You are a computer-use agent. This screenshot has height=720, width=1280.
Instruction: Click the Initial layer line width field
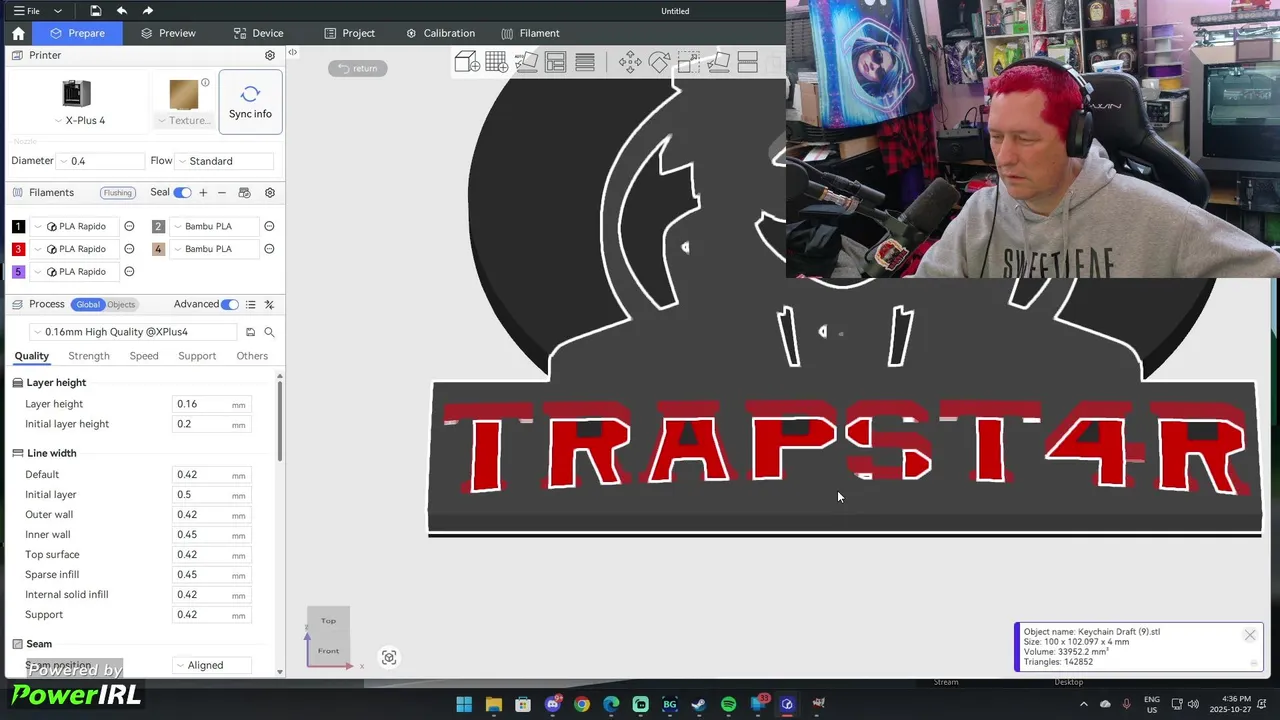click(211, 494)
